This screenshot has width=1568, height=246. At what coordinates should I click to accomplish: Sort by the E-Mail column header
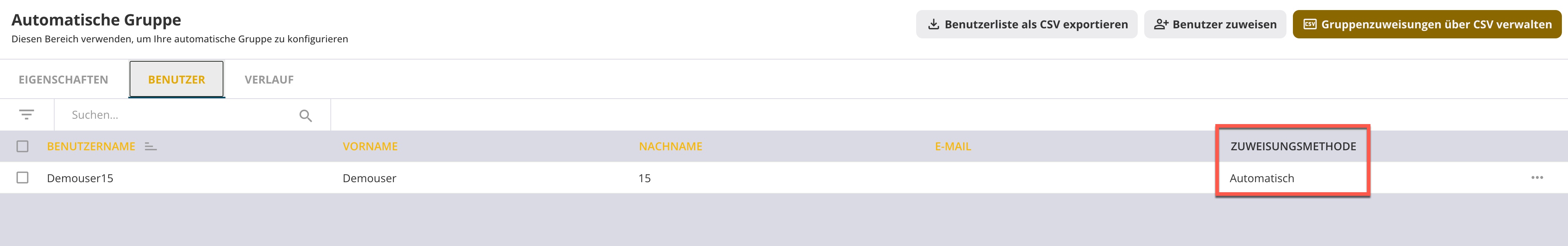click(952, 146)
